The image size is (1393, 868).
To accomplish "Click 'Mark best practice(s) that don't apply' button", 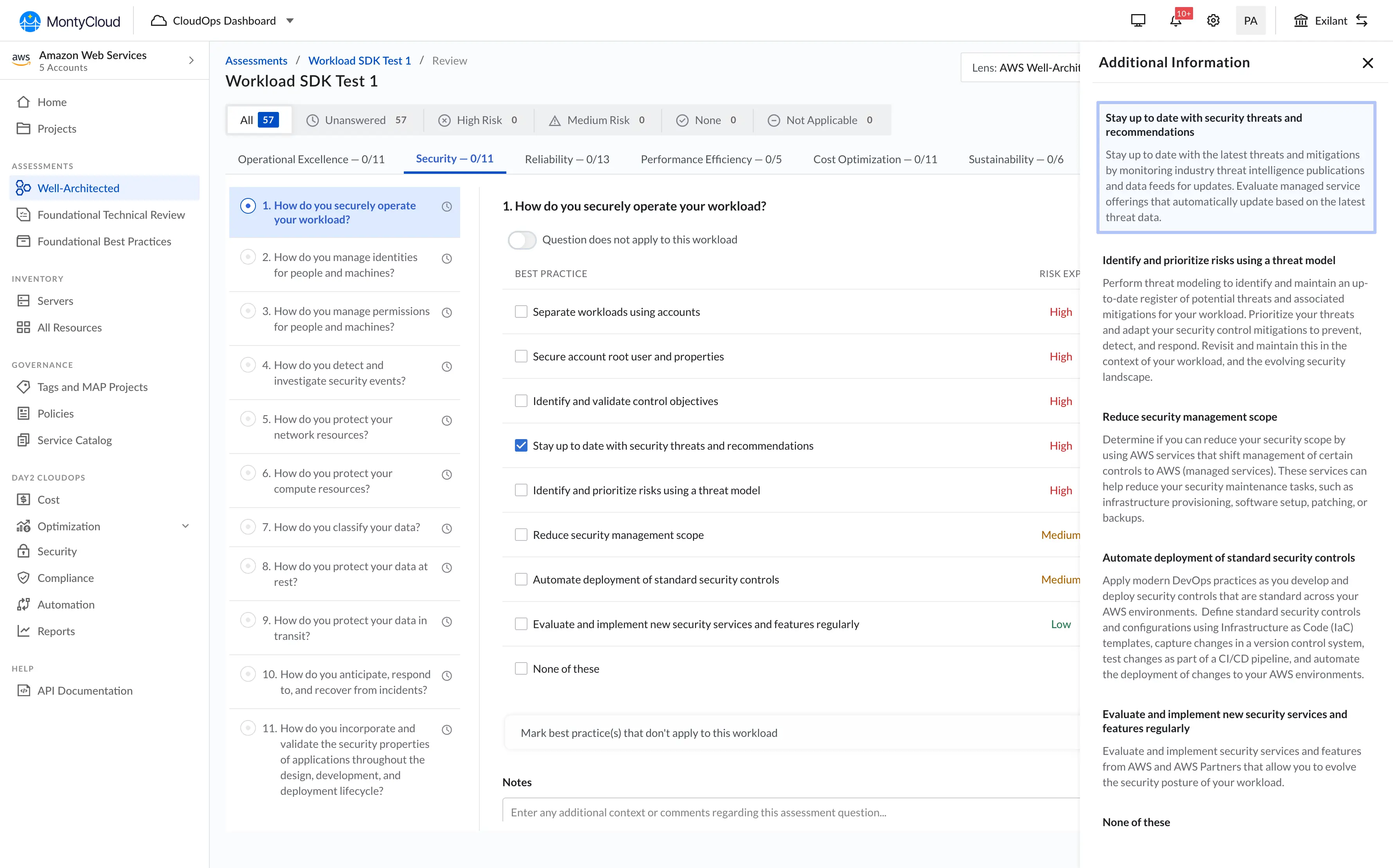I will [x=649, y=733].
